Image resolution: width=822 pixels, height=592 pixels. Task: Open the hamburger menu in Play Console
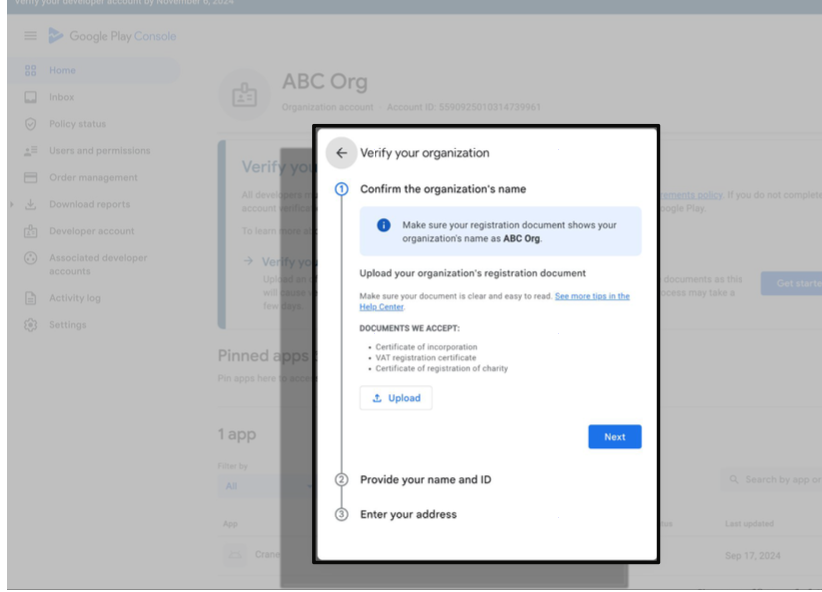pyautogui.click(x=30, y=36)
